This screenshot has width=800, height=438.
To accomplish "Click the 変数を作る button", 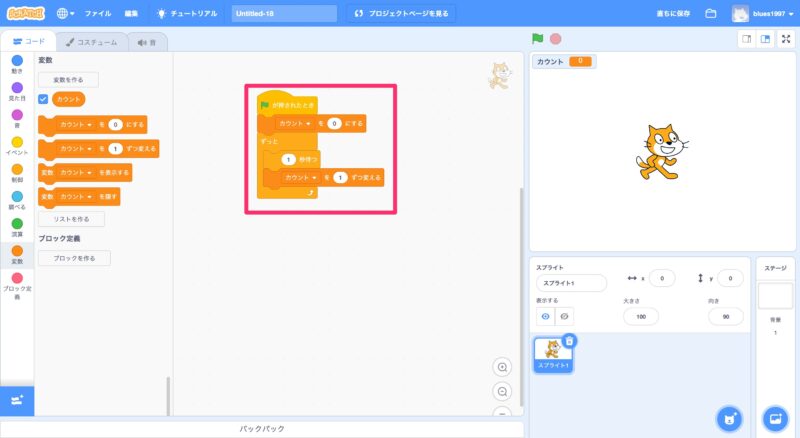I will (68, 79).
